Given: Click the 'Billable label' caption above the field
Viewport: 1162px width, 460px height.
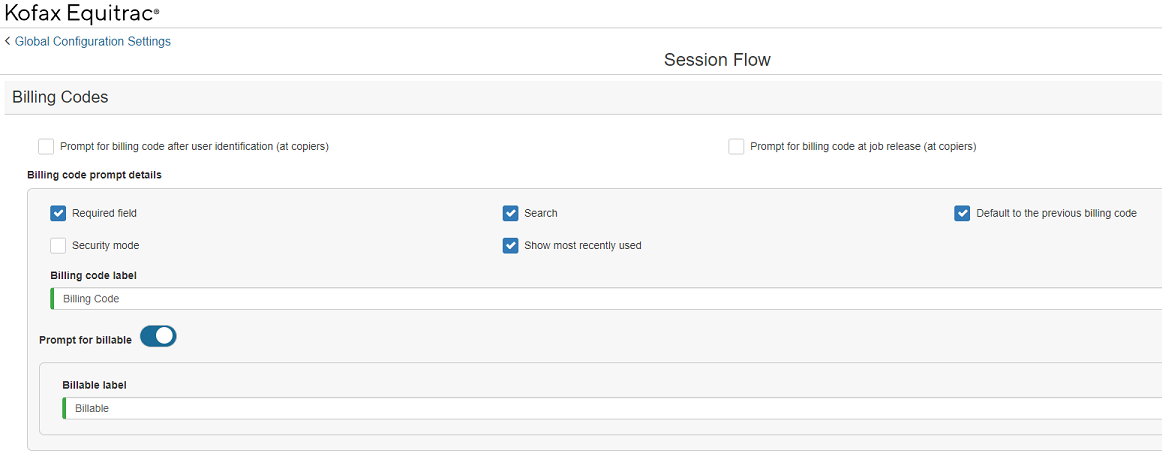Looking at the screenshot, I should pyautogui.click(x=94, y=385).
